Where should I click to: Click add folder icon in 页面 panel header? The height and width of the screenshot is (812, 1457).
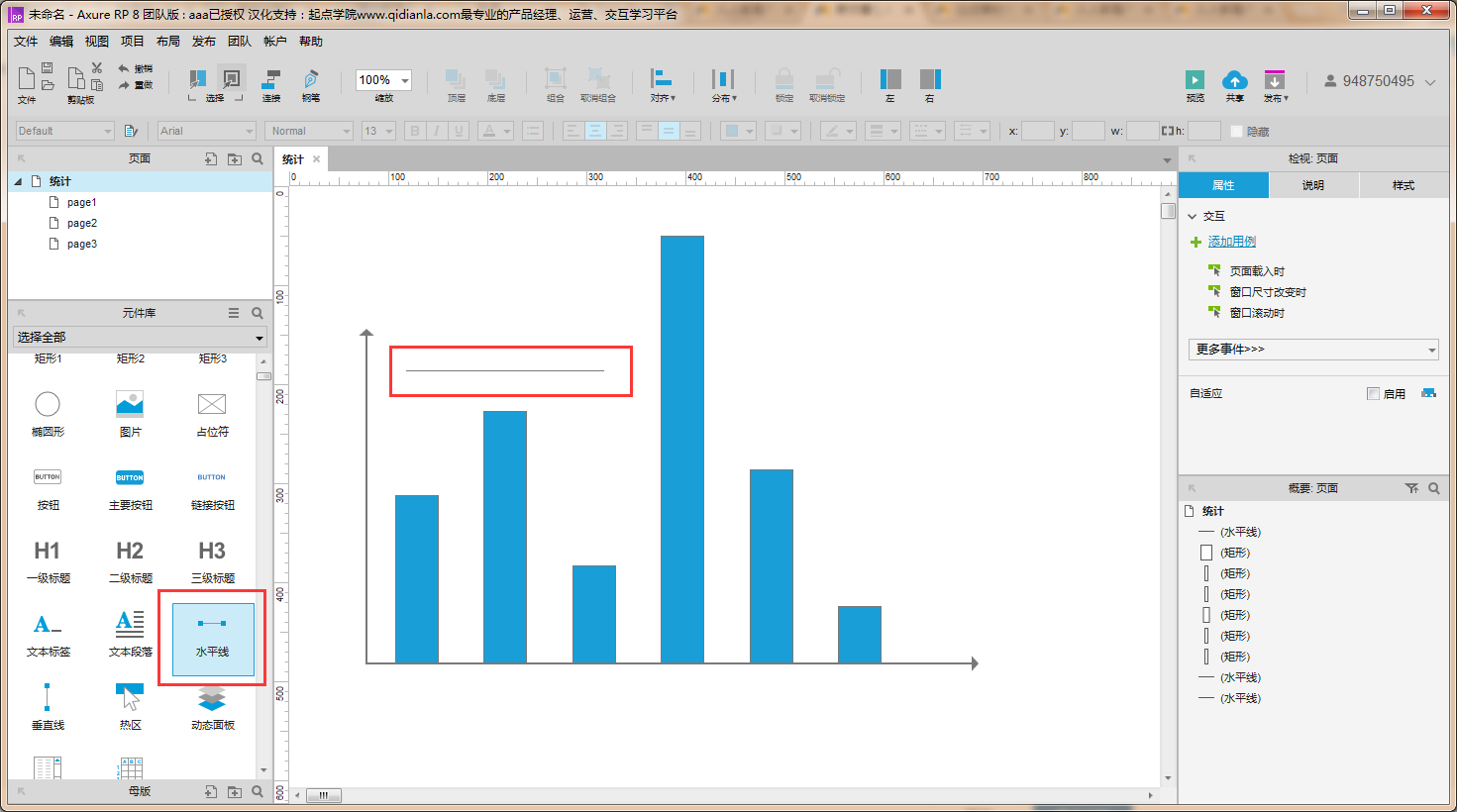tap(235, 158)
